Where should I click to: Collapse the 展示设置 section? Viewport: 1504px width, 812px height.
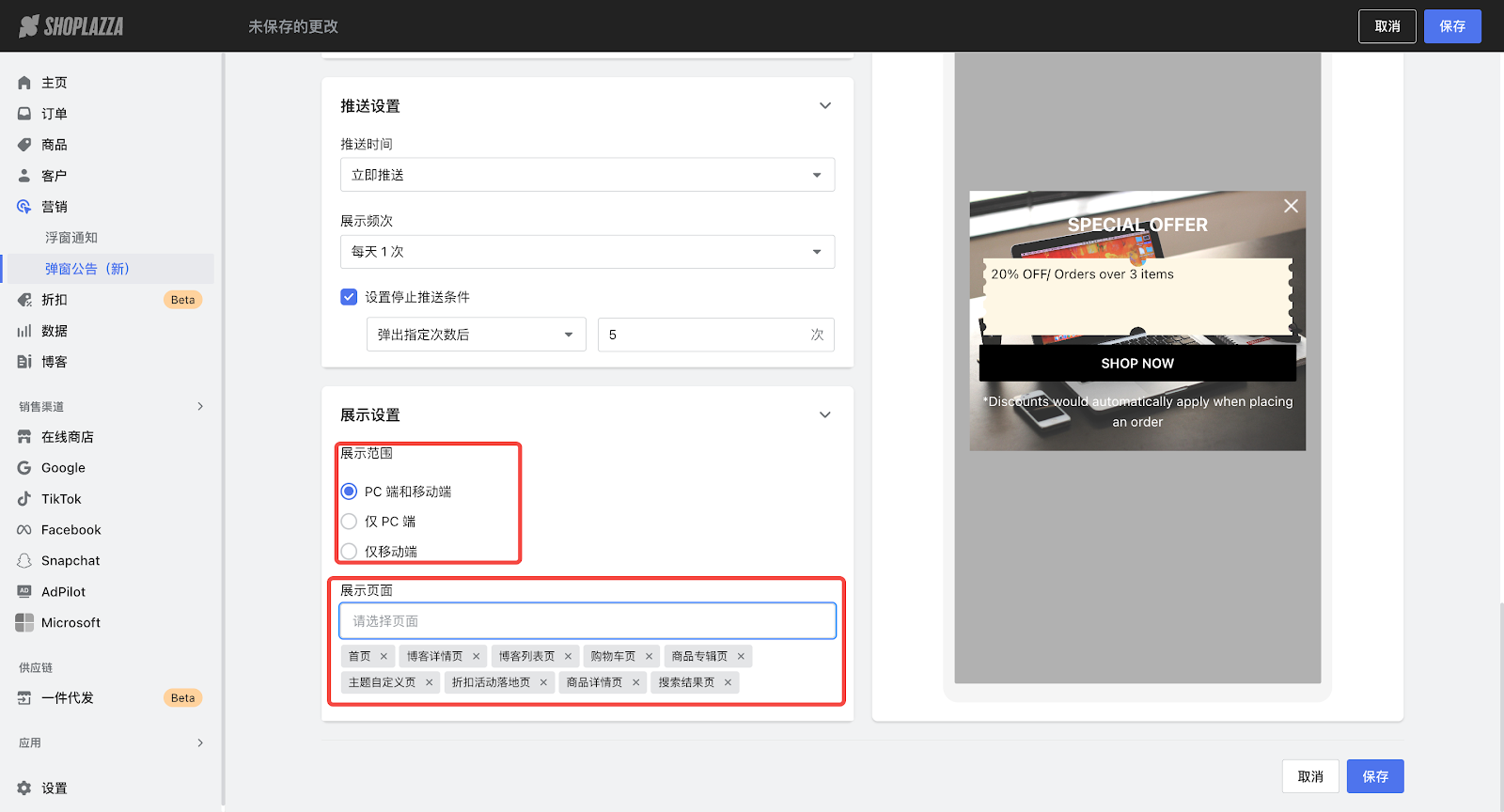pos(825,415)
